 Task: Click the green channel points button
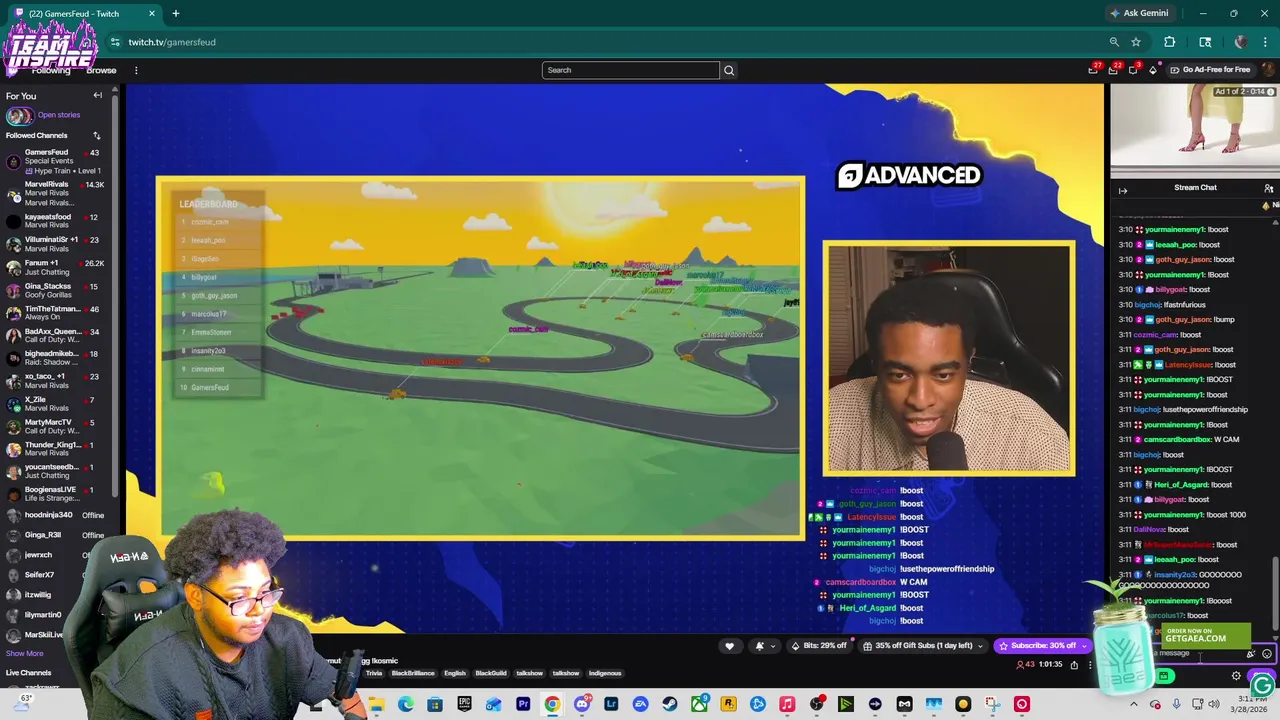pyautogui.click(x=1164, y=676)
